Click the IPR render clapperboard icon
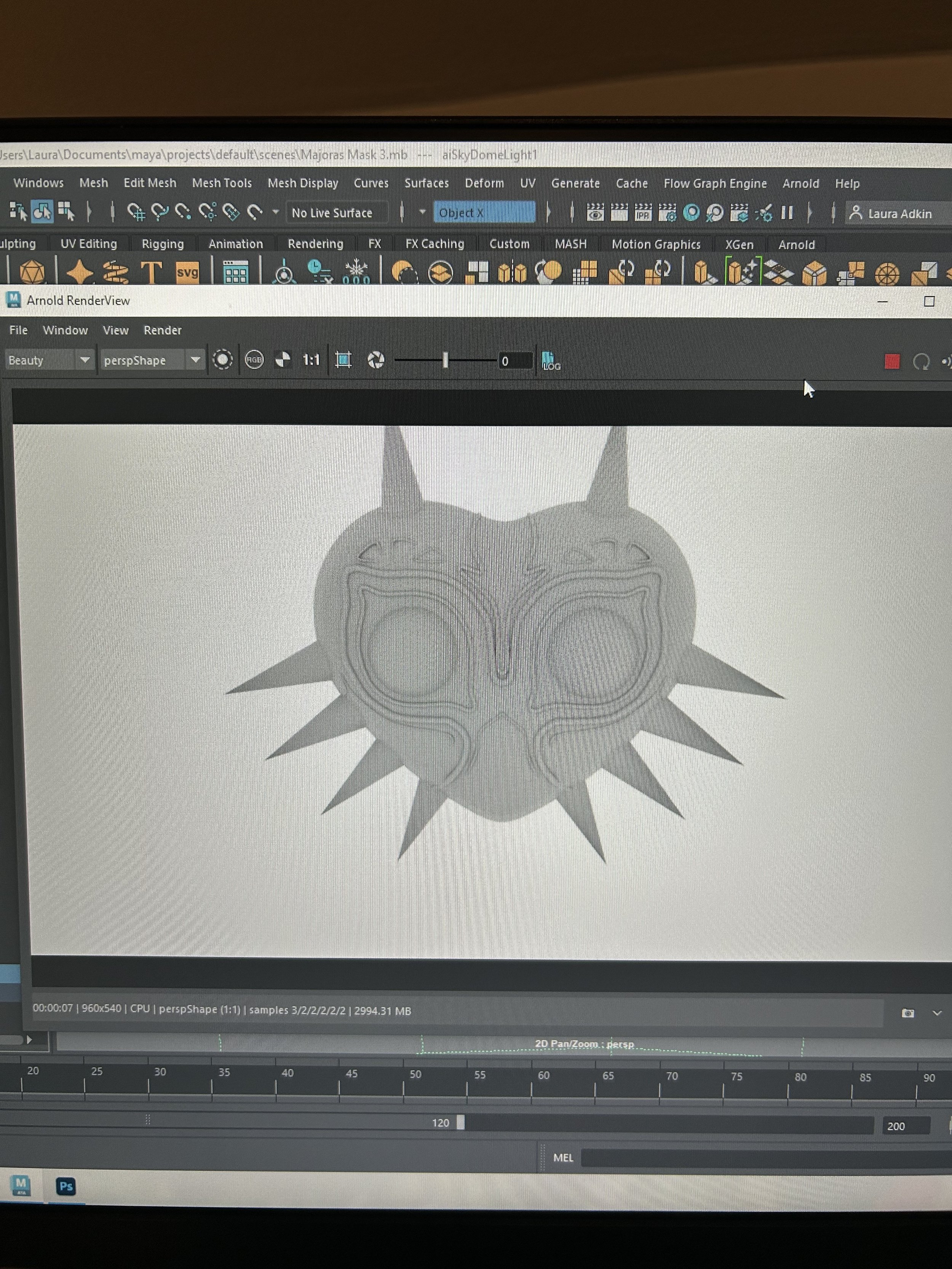Image resolution: width=952 pixels, height=1269 pixels. [643, 213]
